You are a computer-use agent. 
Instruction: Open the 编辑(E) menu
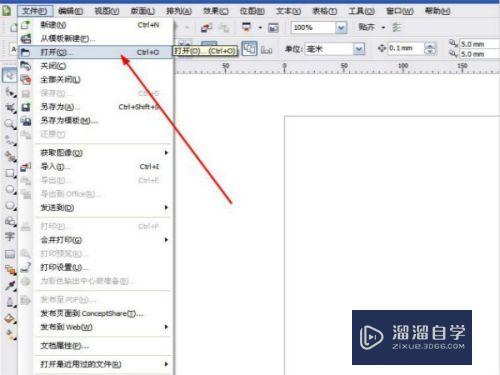pyautogui.click(x=70, y=11)
